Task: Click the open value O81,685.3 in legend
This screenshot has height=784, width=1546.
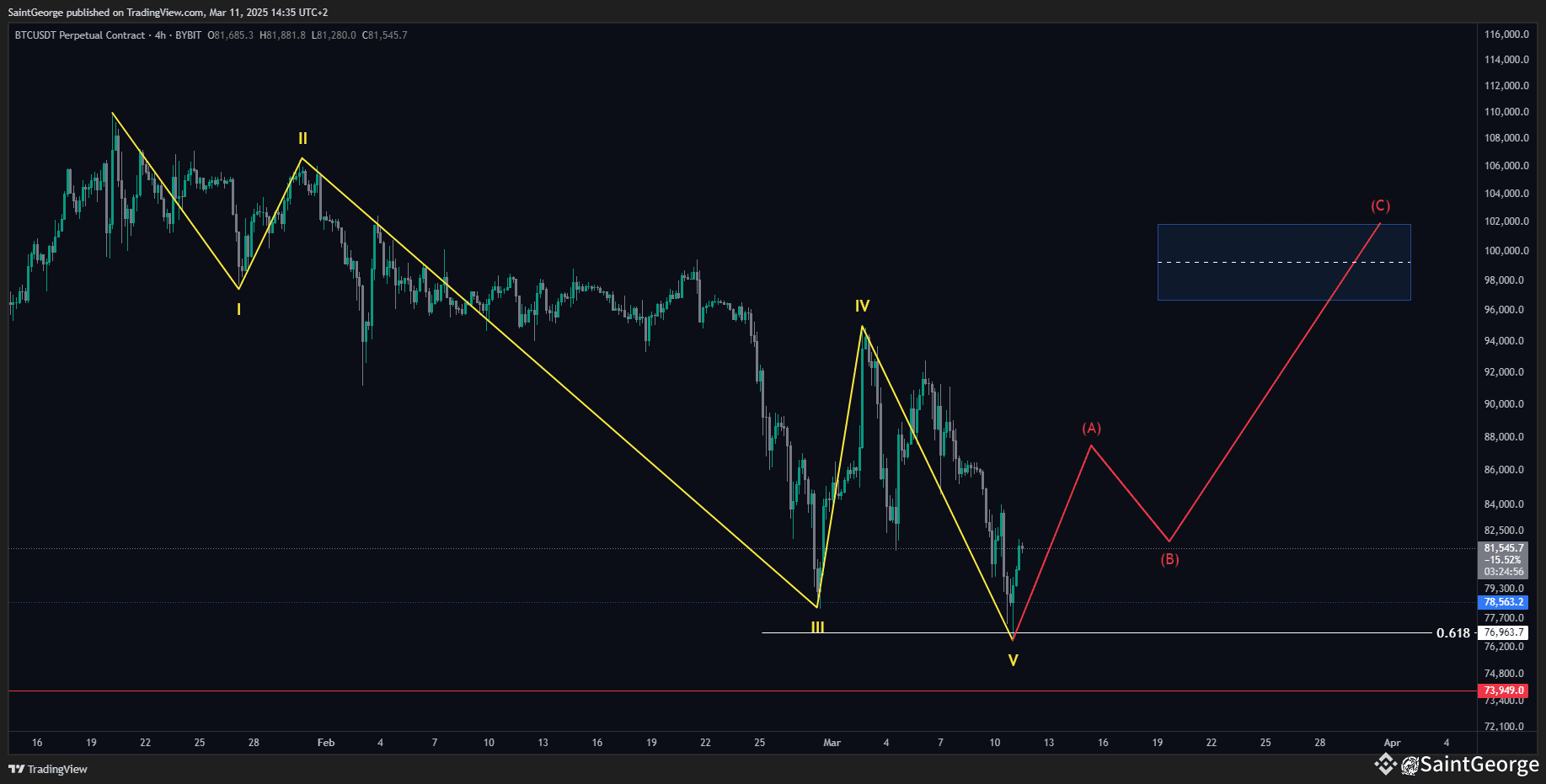Action: [231, 35]
